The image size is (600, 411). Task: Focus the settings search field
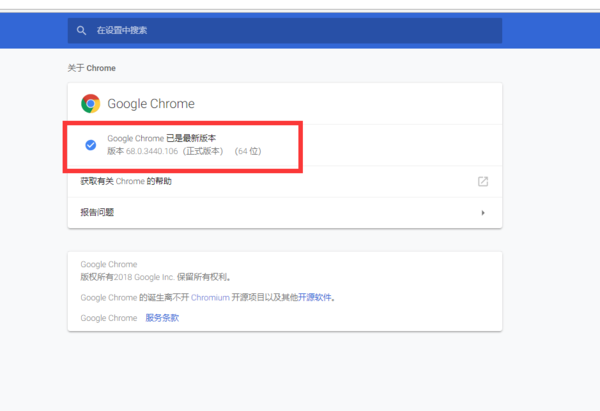285,30
